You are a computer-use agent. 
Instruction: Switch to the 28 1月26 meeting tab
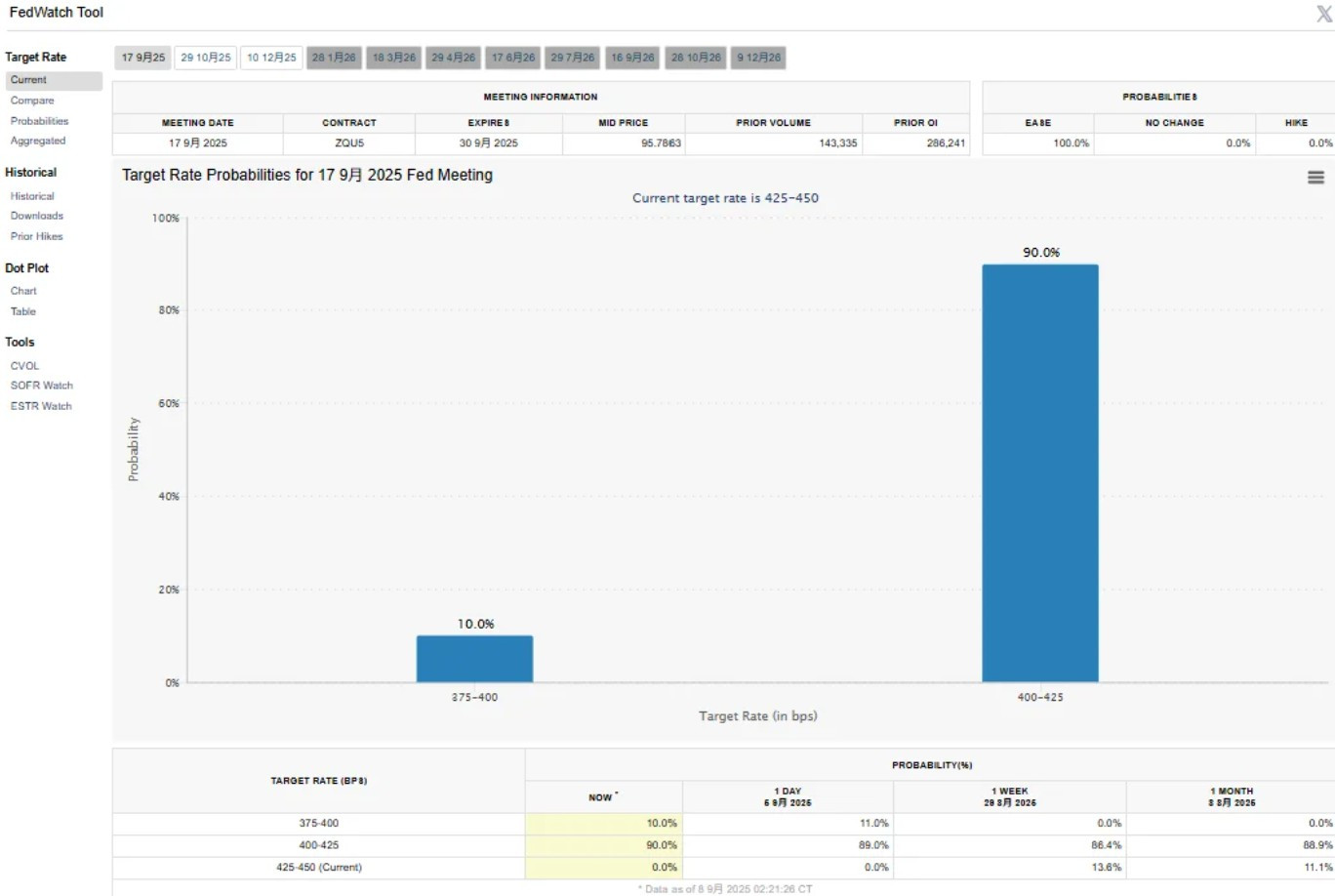334,58
